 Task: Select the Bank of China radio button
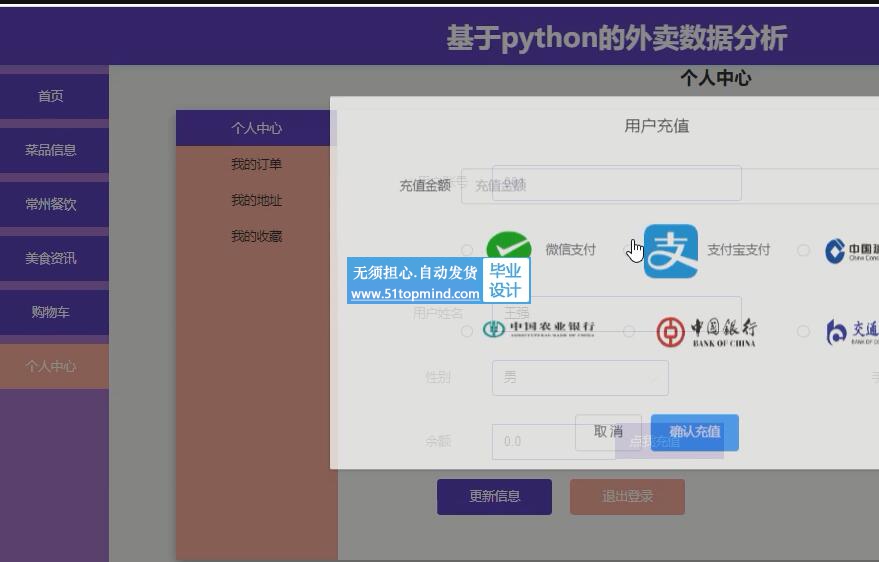pos(629,331)
